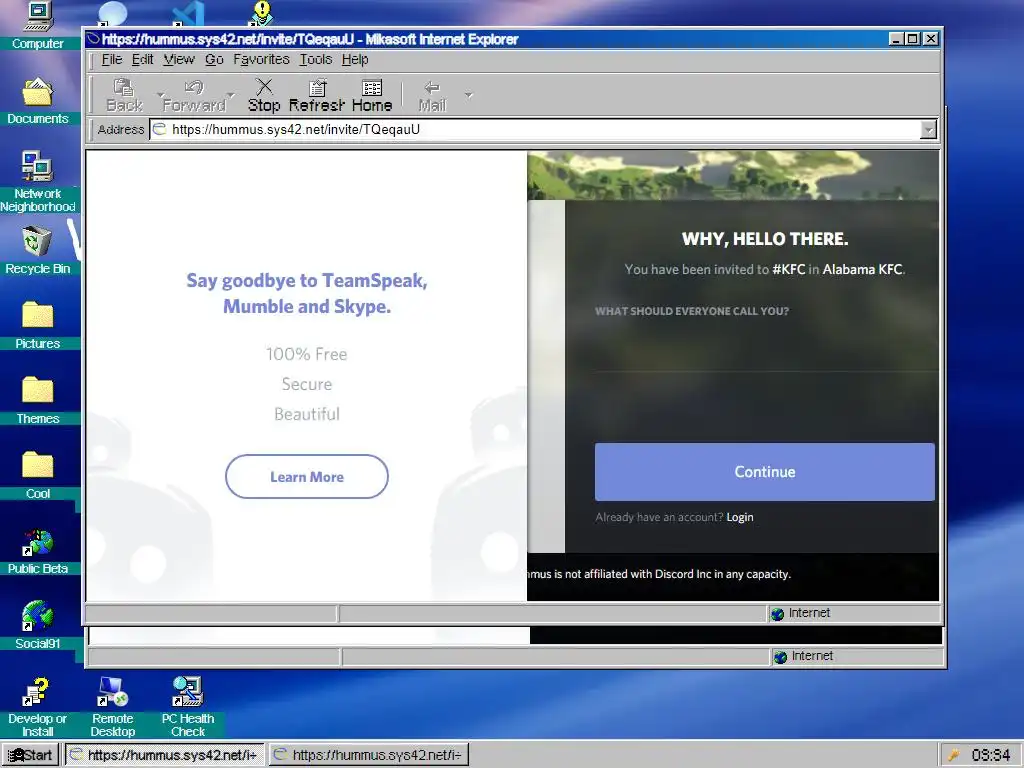This screenshot has width=1024, height=768.
Task: Expand the Forward history dropdown arrow
Action: [231, 95]
